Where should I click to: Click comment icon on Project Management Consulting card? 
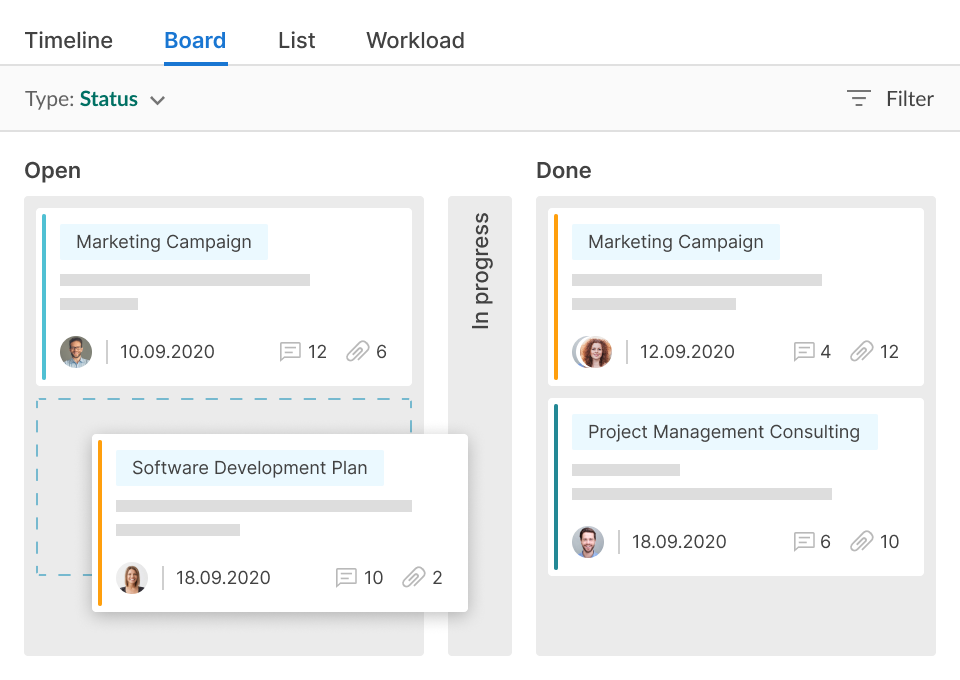point(804,542)
